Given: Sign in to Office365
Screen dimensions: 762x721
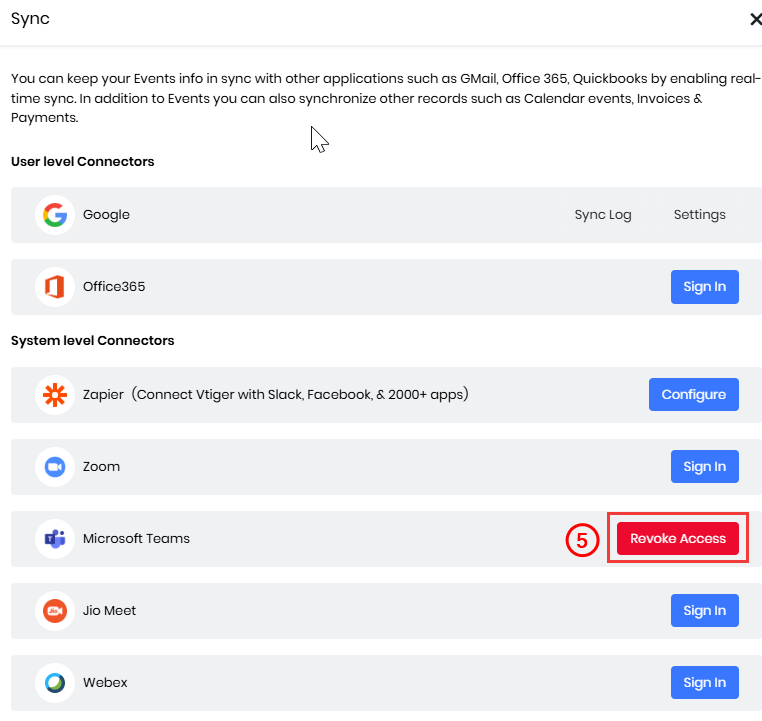Looking at the screenshot, I should (x=705, y=287).
